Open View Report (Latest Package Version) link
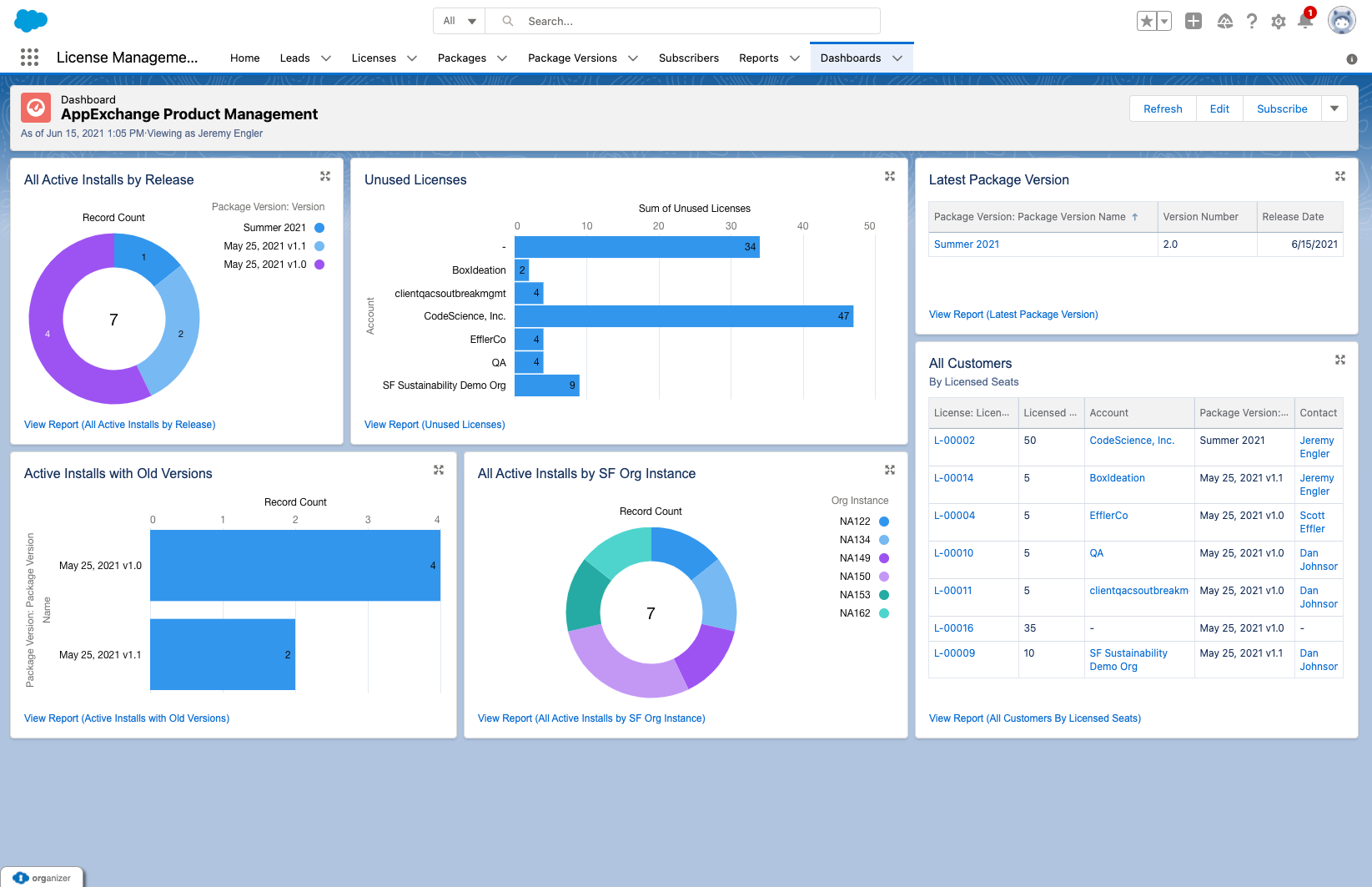This screenshot has height=887, width=1372. [1013, 315]
